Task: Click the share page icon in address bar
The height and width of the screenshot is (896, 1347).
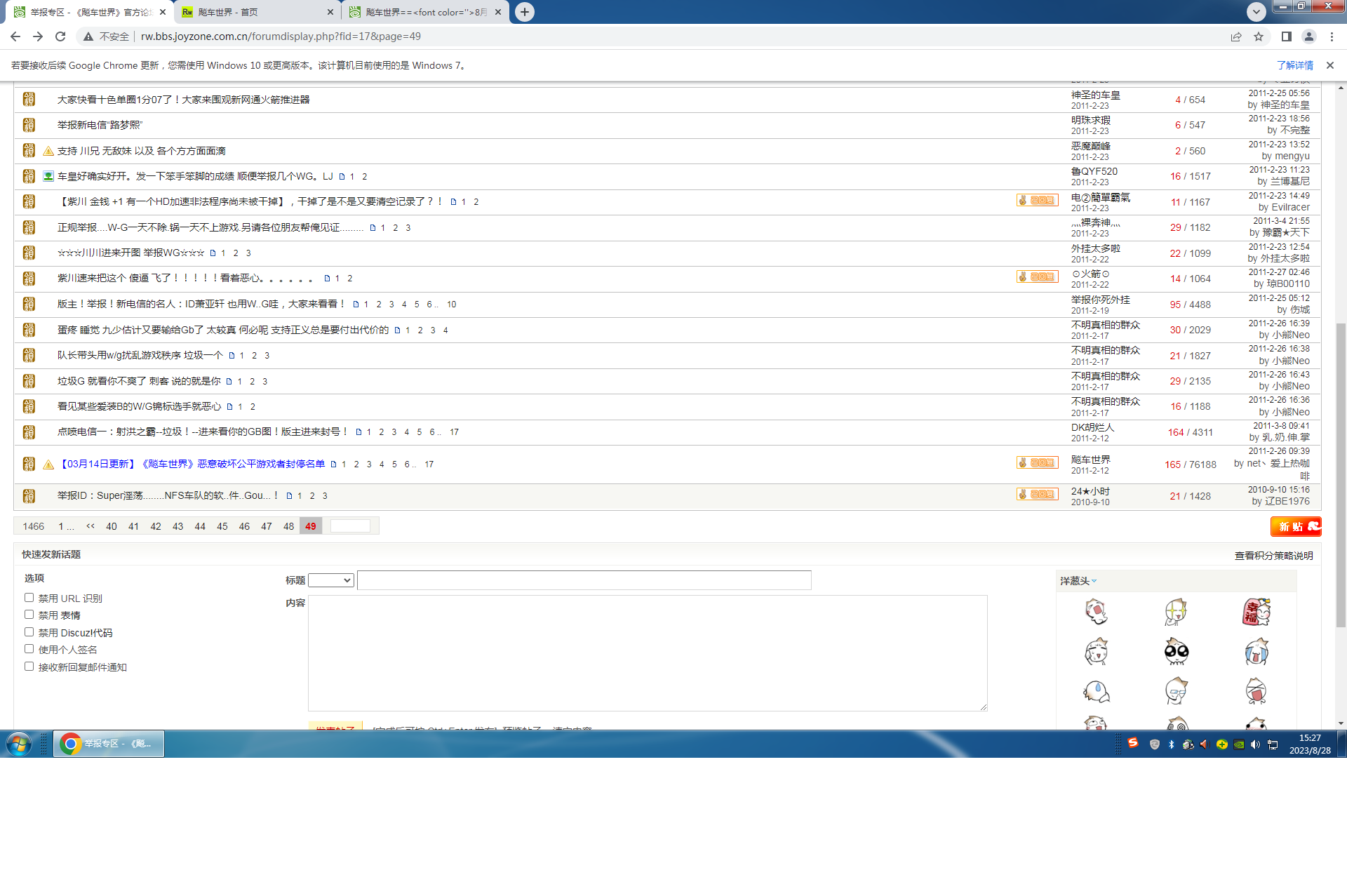Action: [1236, 36]
